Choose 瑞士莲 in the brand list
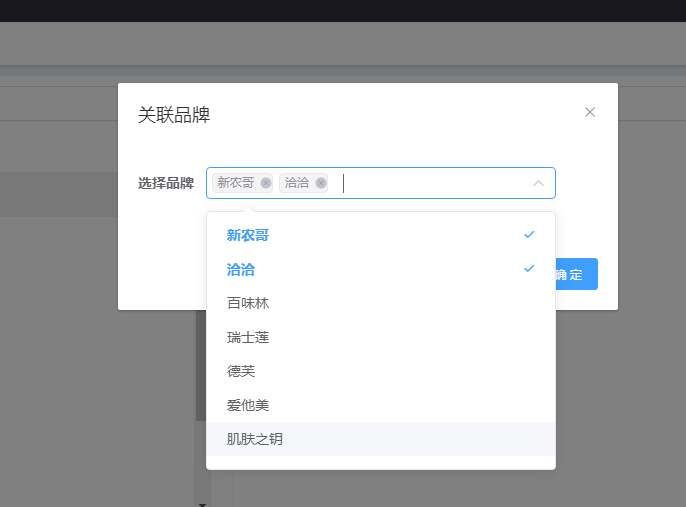This screenshot has width=686, height=507. tap(248, 337)
